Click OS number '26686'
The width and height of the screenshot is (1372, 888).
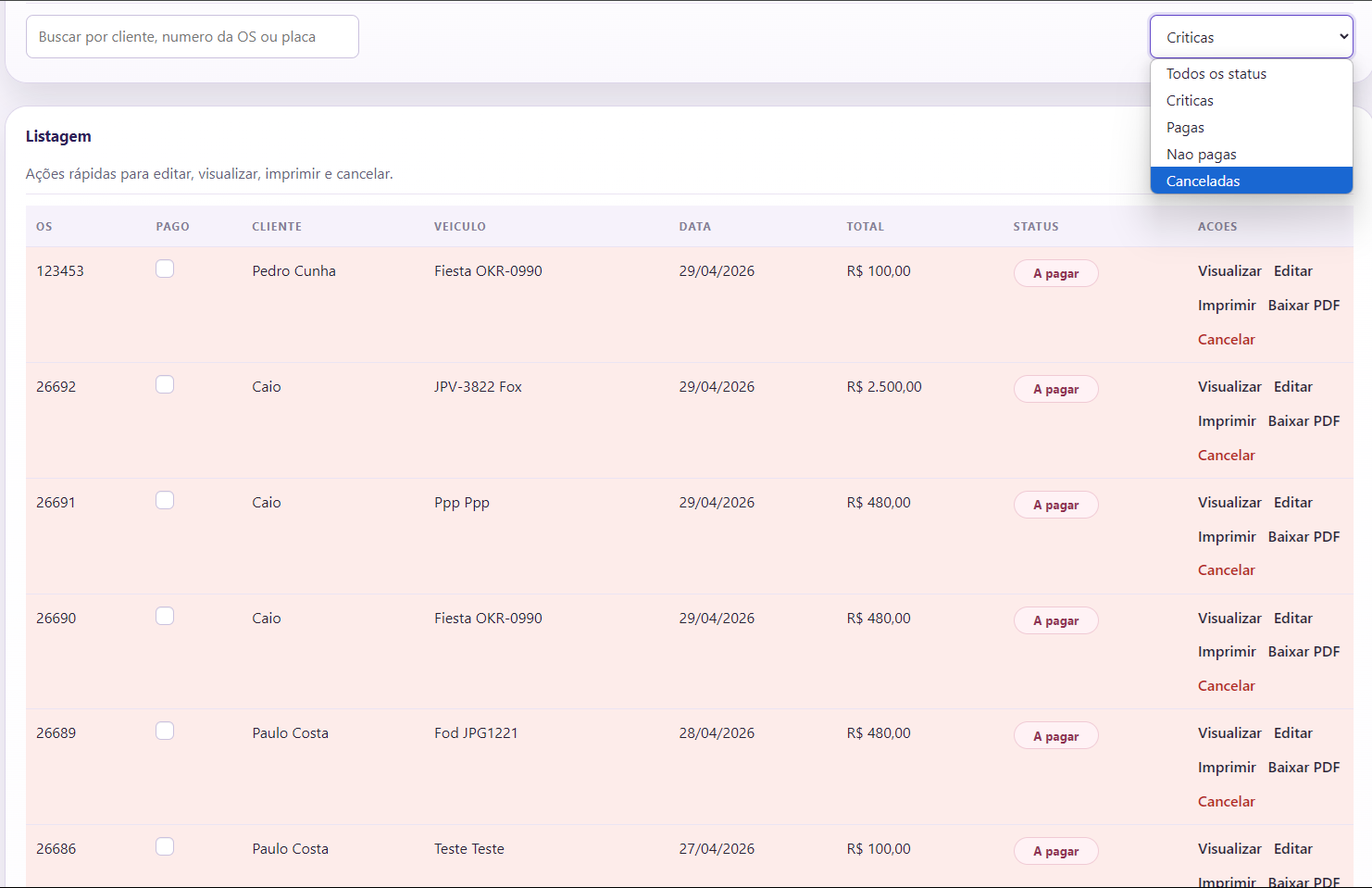click(56, 849)
